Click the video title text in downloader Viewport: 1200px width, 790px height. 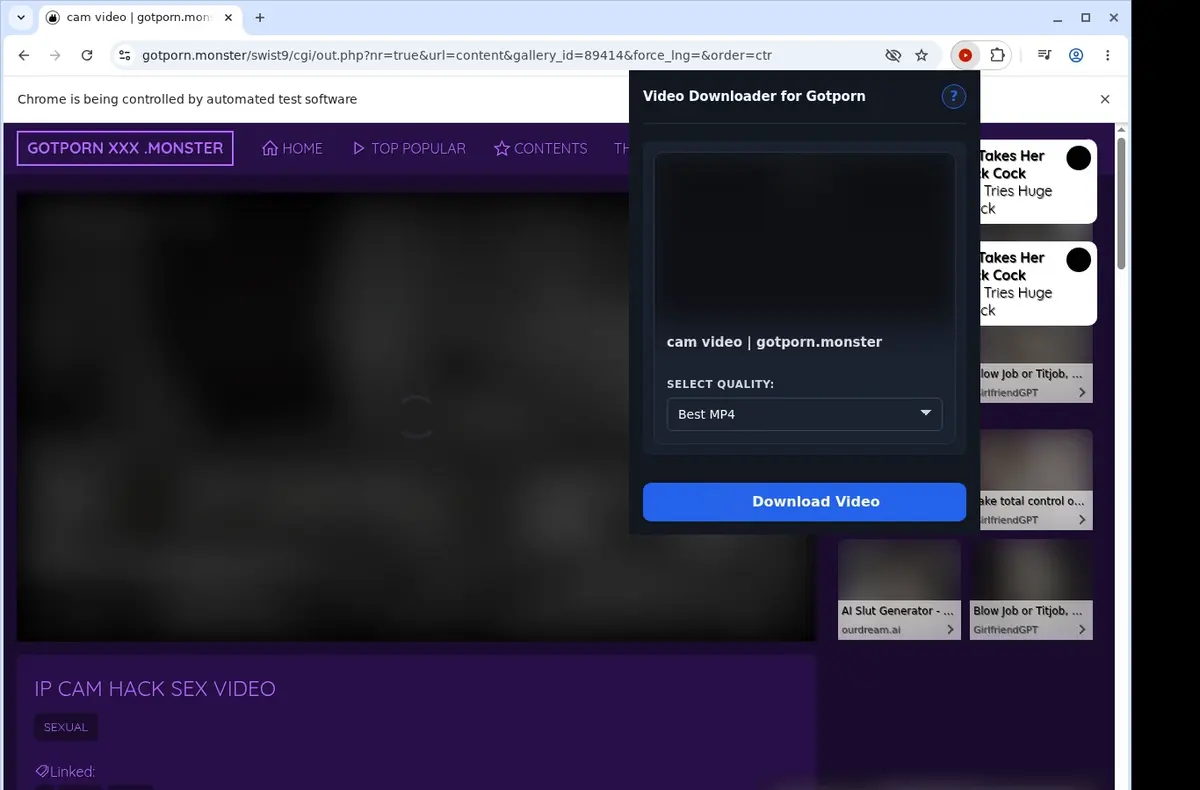(x=774, y=342)
